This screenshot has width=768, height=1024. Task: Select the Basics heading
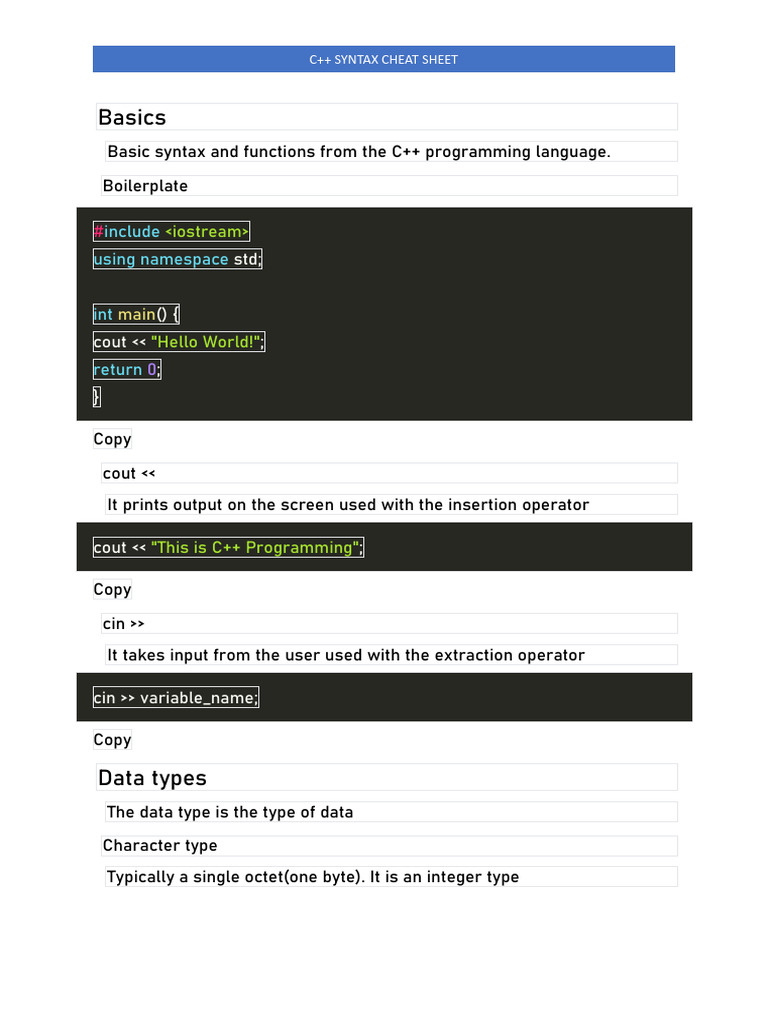pos(132,117)
